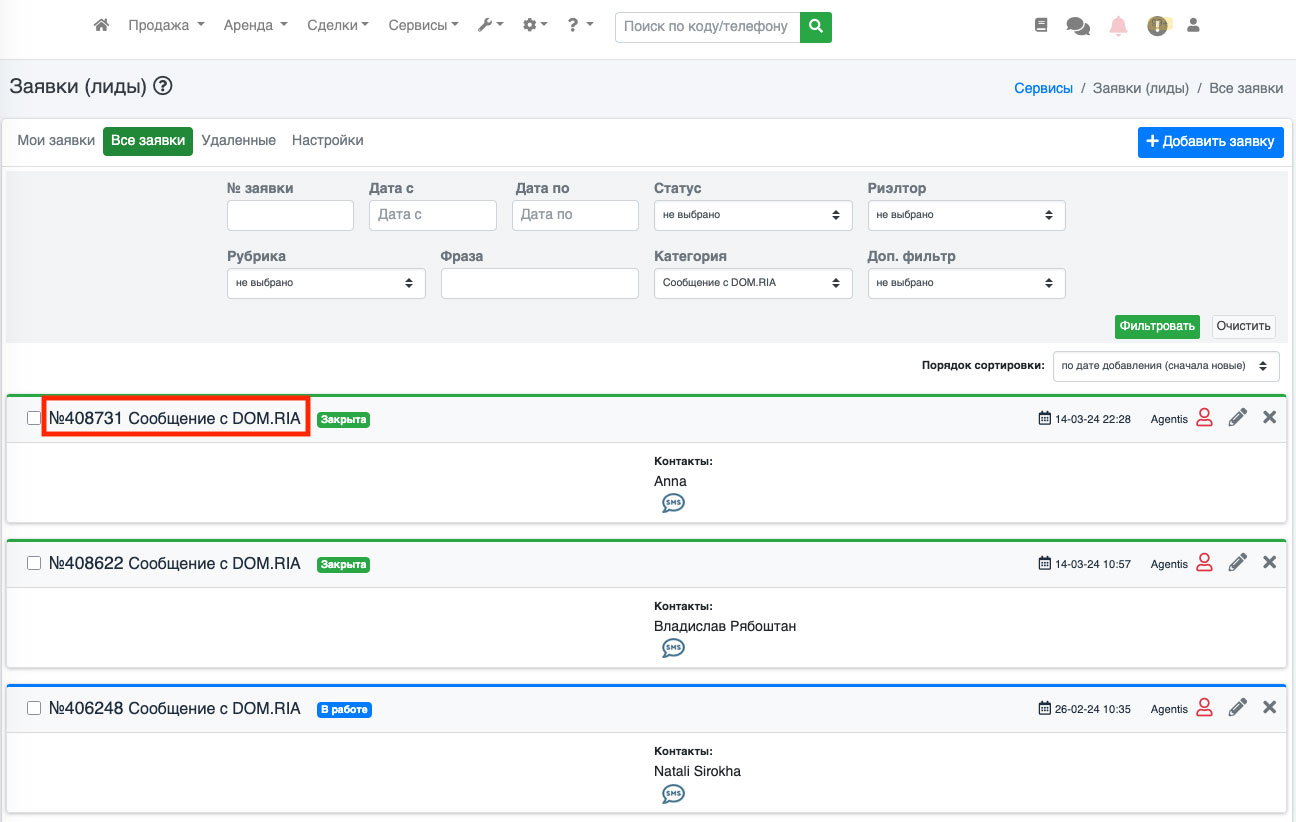Click the Добавить заявку button
Viewport: 1296px width, 822px height.
point(1210,142)
